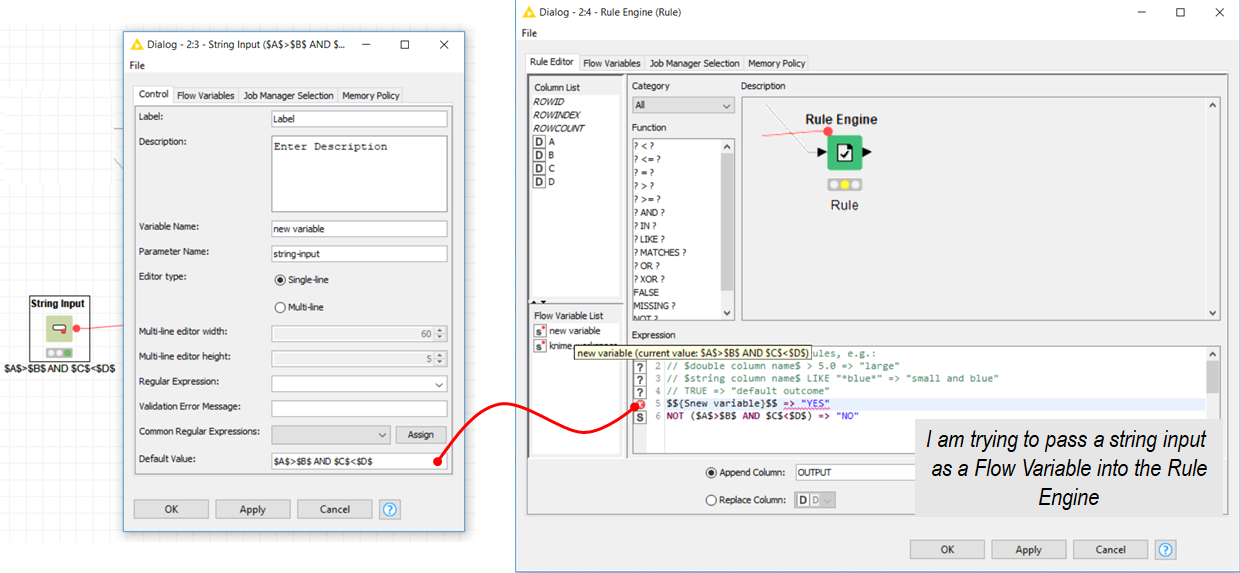Select column A with the D icon
The width and height of the screenshot is (1240, 573).
pyautogui.click(x=539, y=142)
